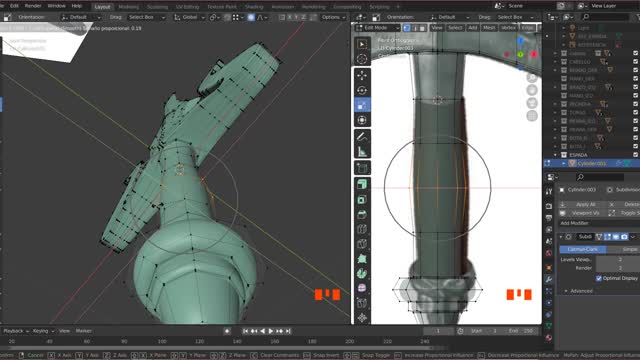Open the Modifier properties wrench tab
640x360 pixels.
click(x=549, y=280)
